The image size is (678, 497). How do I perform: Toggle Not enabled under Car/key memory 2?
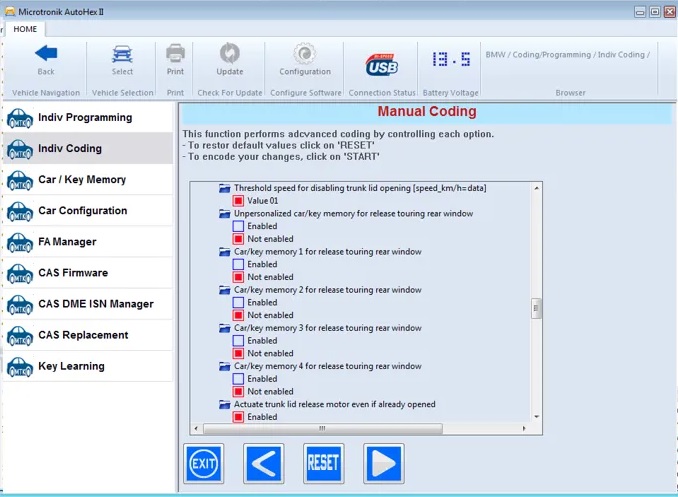click(238, 315)
